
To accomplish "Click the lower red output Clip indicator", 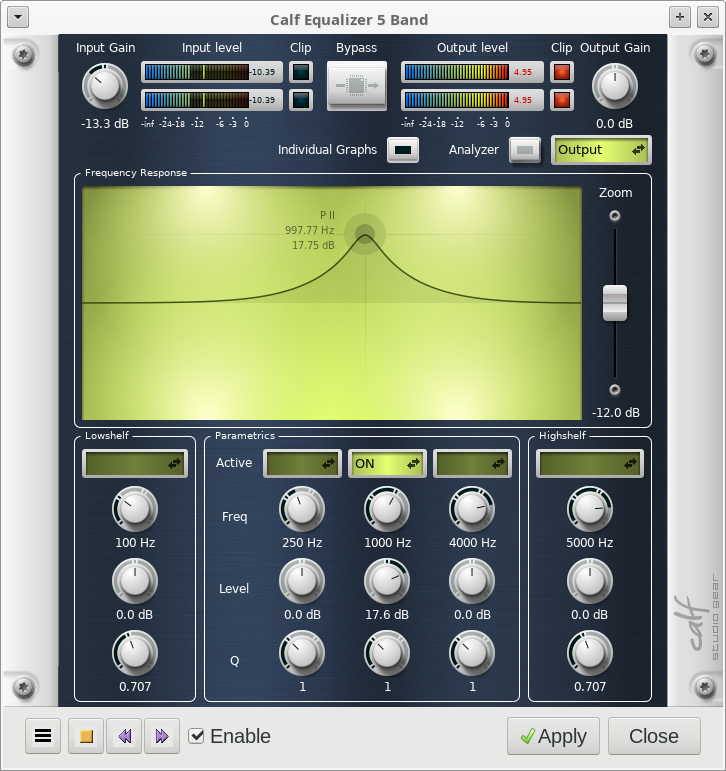I will (562, 100).
